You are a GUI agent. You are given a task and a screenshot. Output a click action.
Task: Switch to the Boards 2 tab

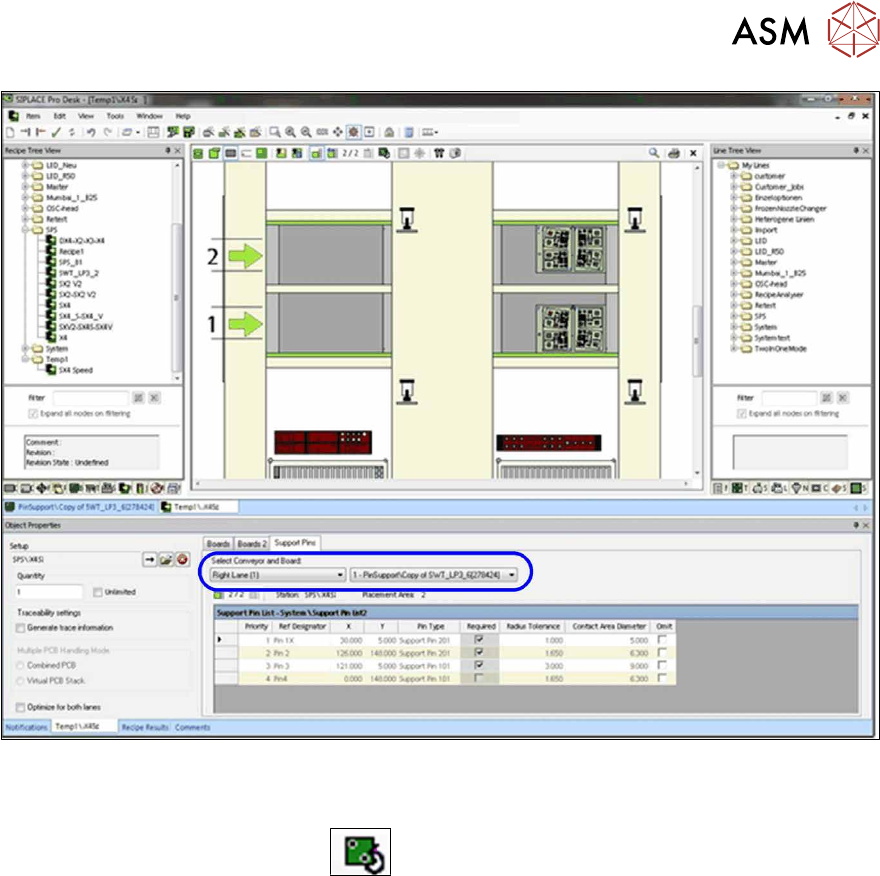point(251,544)
